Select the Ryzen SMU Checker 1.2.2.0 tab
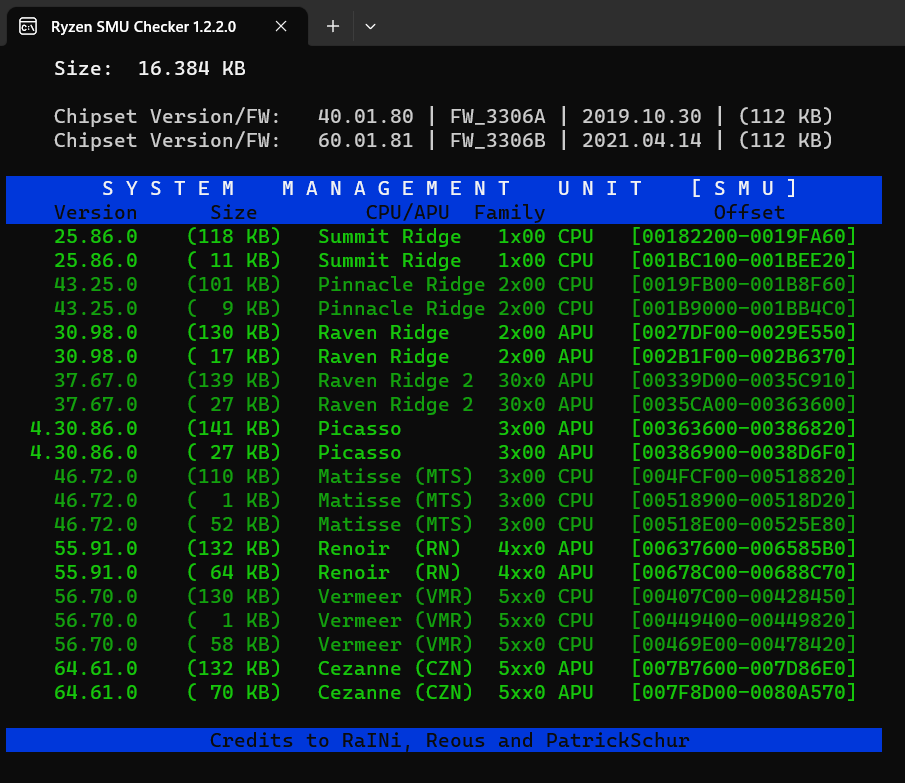 [157, 27]
